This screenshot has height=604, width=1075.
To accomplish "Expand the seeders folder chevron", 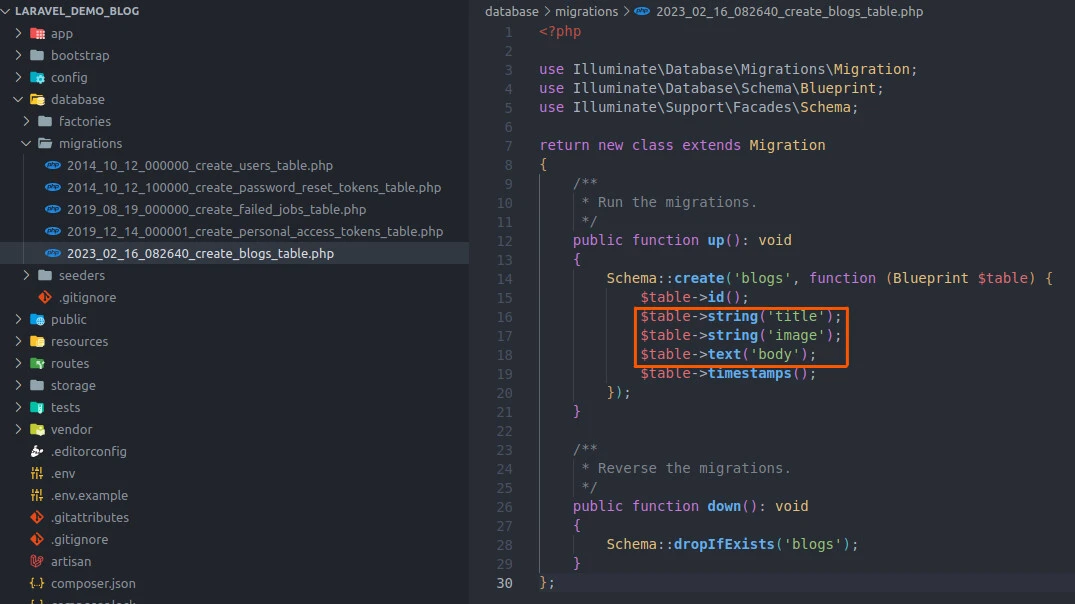I will tap(27, 276).
